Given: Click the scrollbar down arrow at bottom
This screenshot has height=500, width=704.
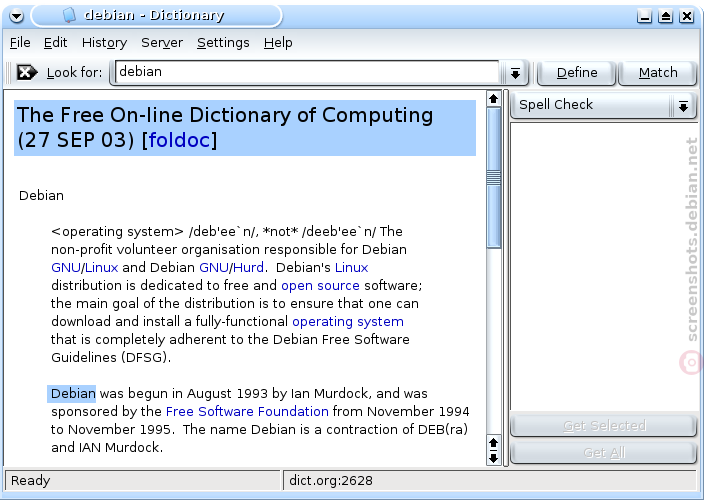Looking at the screenshot, I should (493, 458).
